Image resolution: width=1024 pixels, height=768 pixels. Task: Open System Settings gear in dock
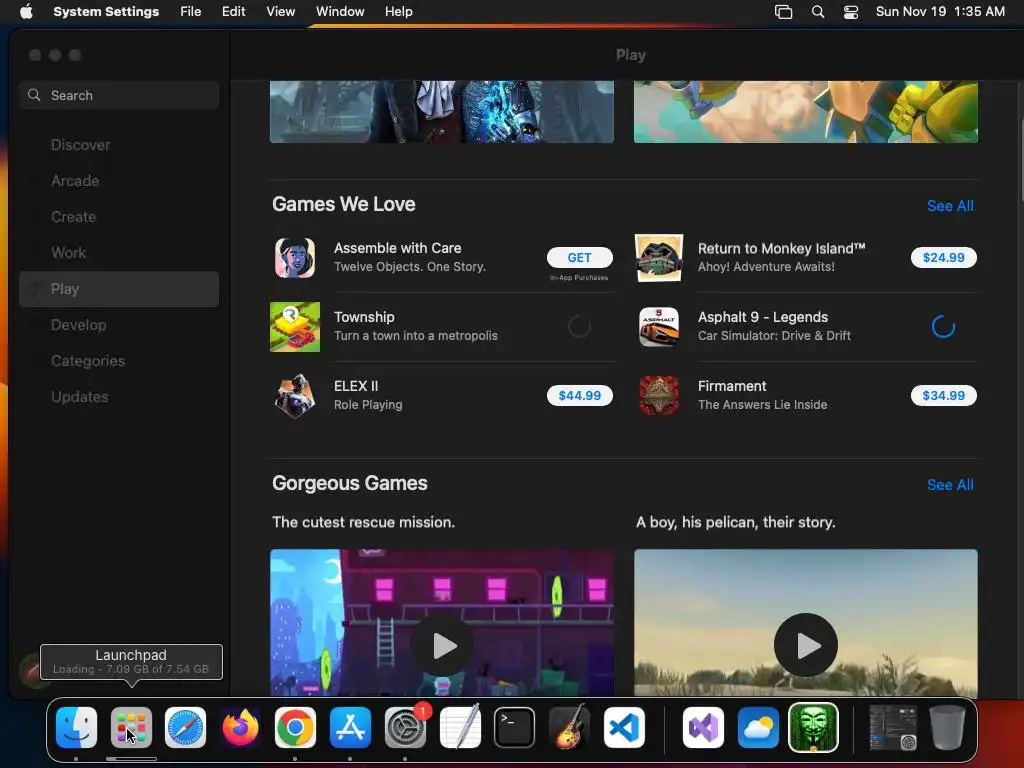(405, 728)
